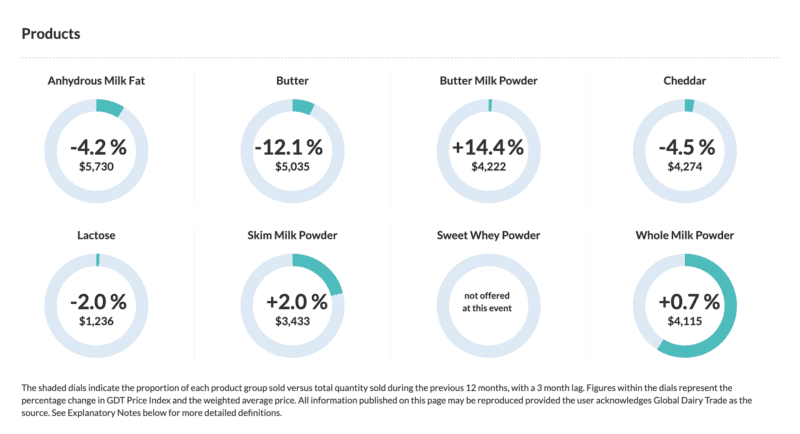
Task: Click the Lactose product title
Action: pyautogui.click(x=98, y=235)
